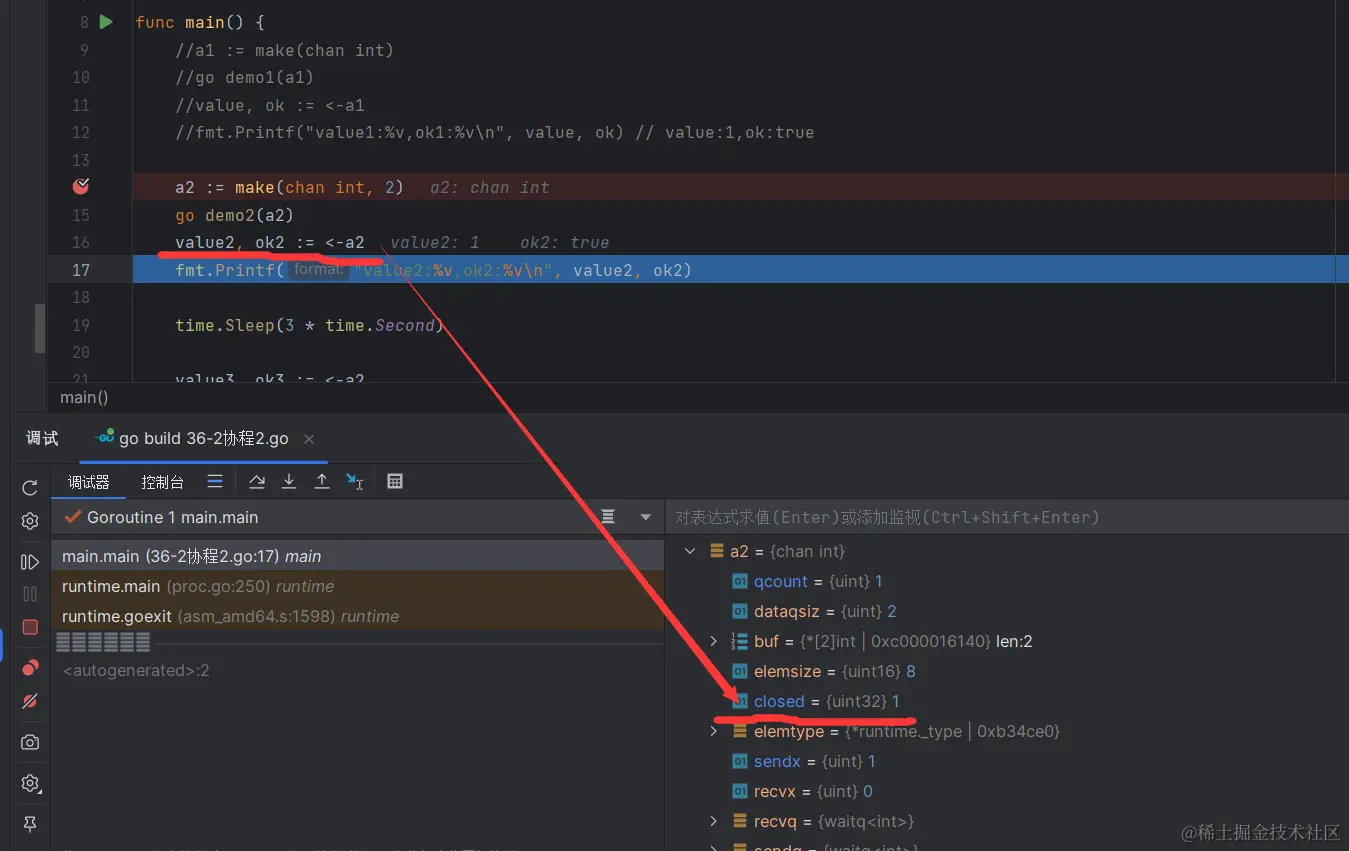Open the Goroutine 1 main.main selector
This screenshot has height=851, width=1349.
coord(358,517)
